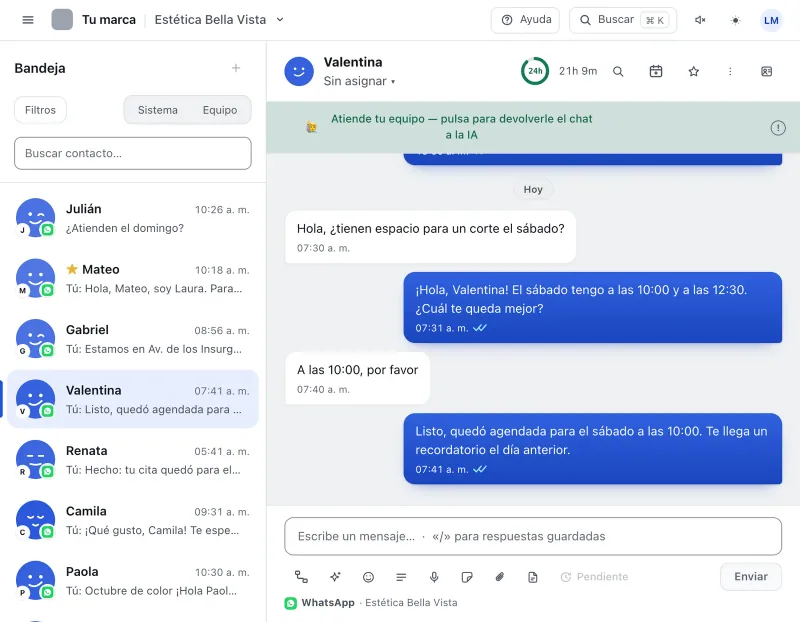This screenshot has width=800, height=622.
Task: Click the Escribe un mensaje input box
Action: pyautogui.click(x=533, y=536)
